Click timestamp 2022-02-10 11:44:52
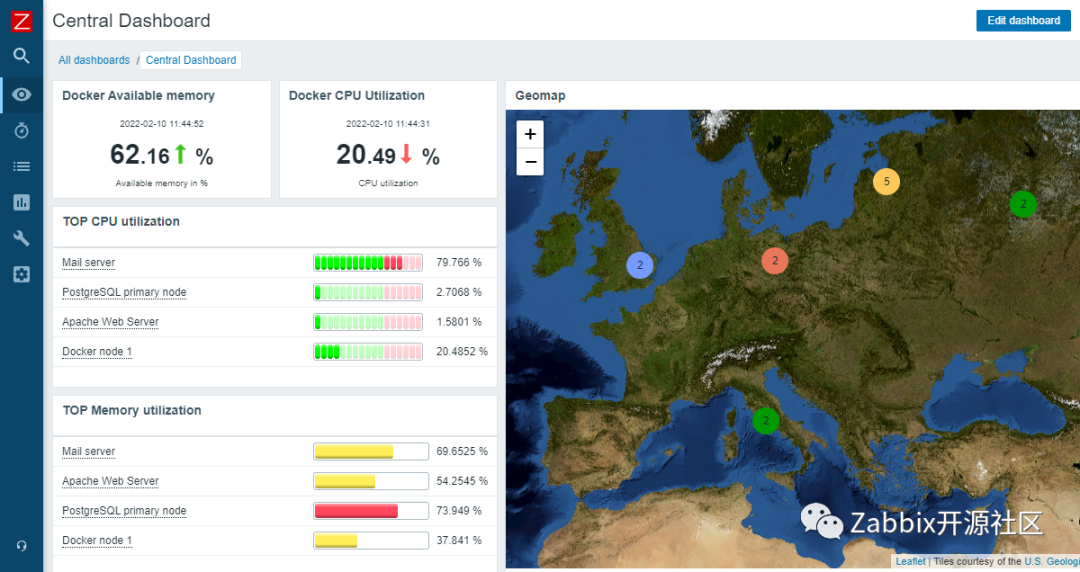 [162, 124]
